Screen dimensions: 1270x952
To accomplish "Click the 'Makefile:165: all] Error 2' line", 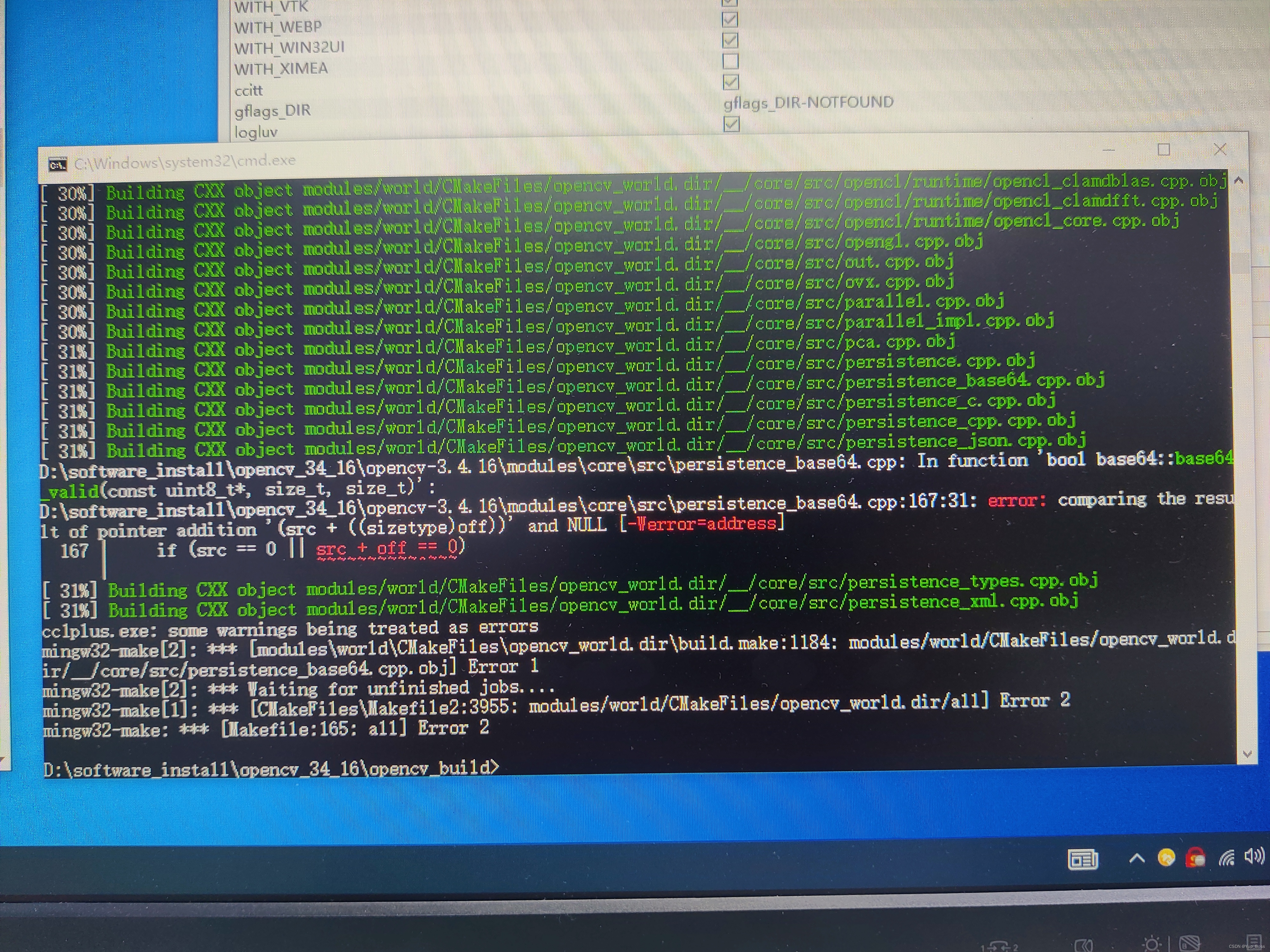I will (266, 729).
